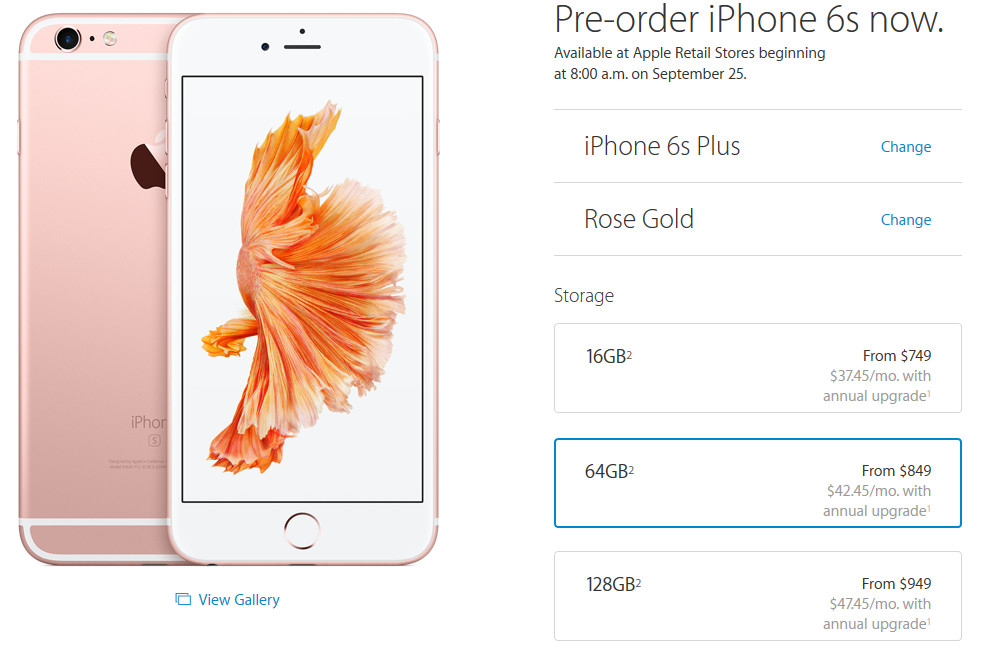The width and height of the screenshot is (984, 651).
Task: Open footnote 1 after 128GB annual upgrade
Action: pos(929,621)
